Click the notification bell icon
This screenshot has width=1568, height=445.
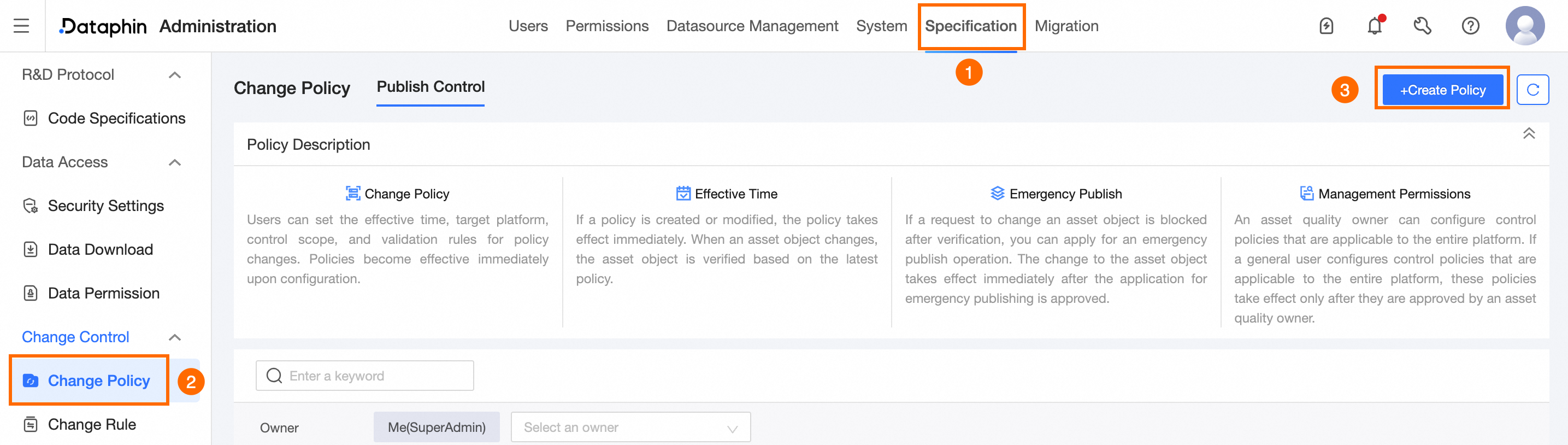tap(1375, 26)
